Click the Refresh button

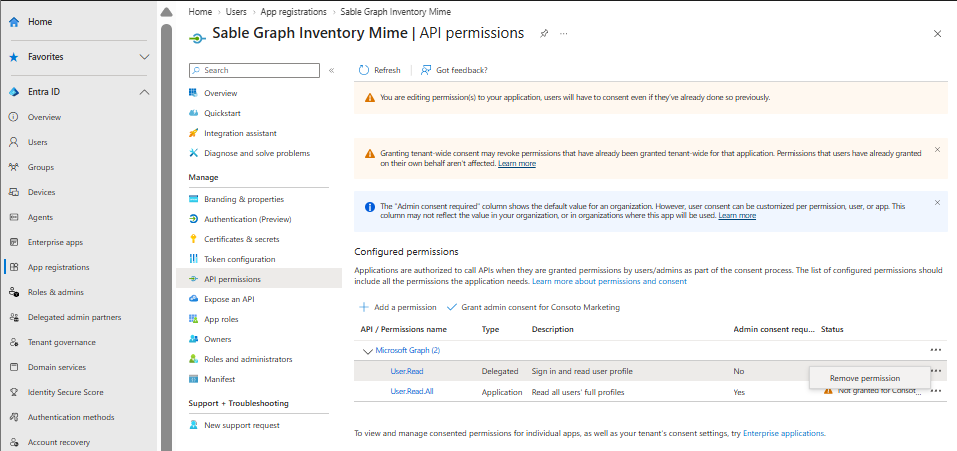pos(380,70)
